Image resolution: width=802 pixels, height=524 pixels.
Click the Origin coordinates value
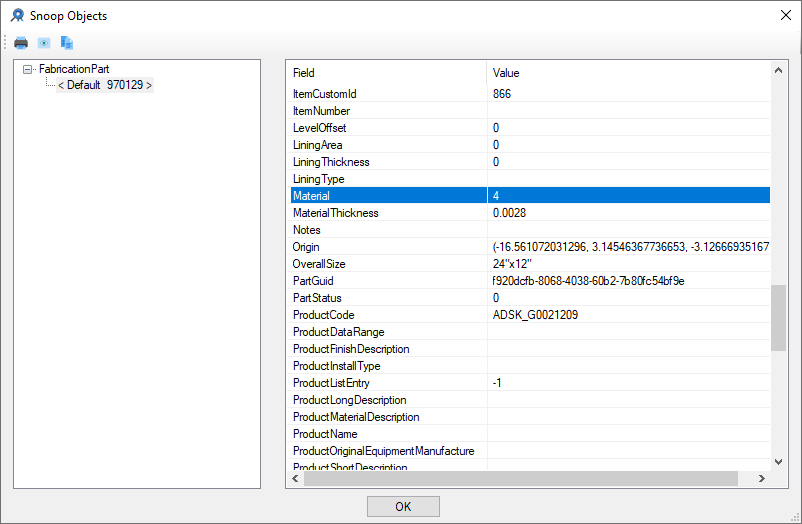(630, 247)
